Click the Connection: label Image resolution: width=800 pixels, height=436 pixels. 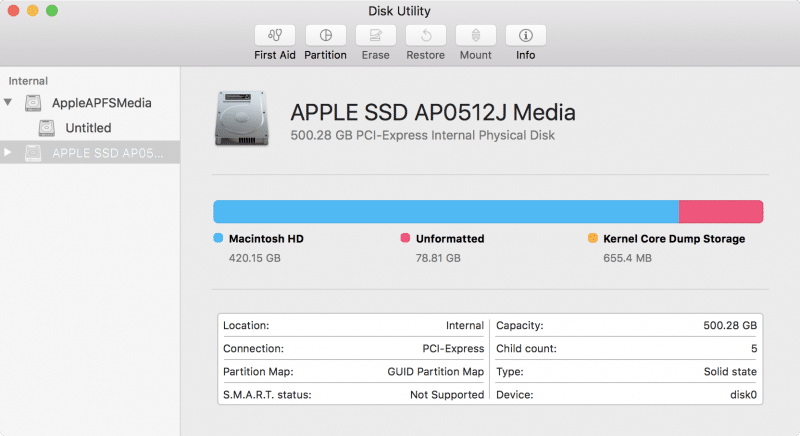click(x=253, y=348)
